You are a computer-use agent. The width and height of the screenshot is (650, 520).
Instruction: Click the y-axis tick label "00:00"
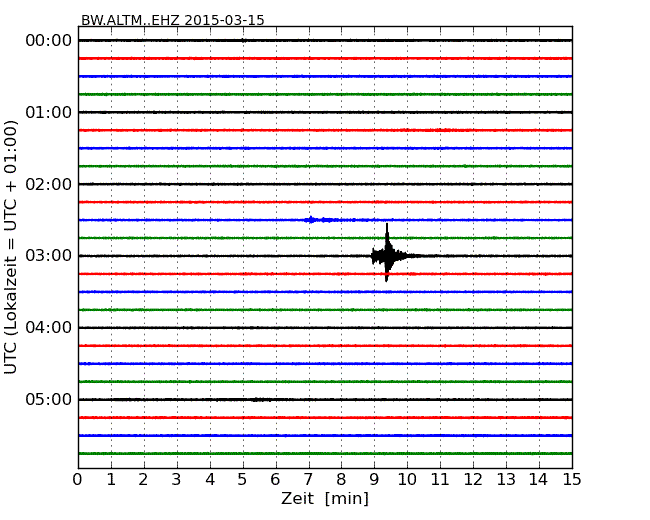[49, 41]
